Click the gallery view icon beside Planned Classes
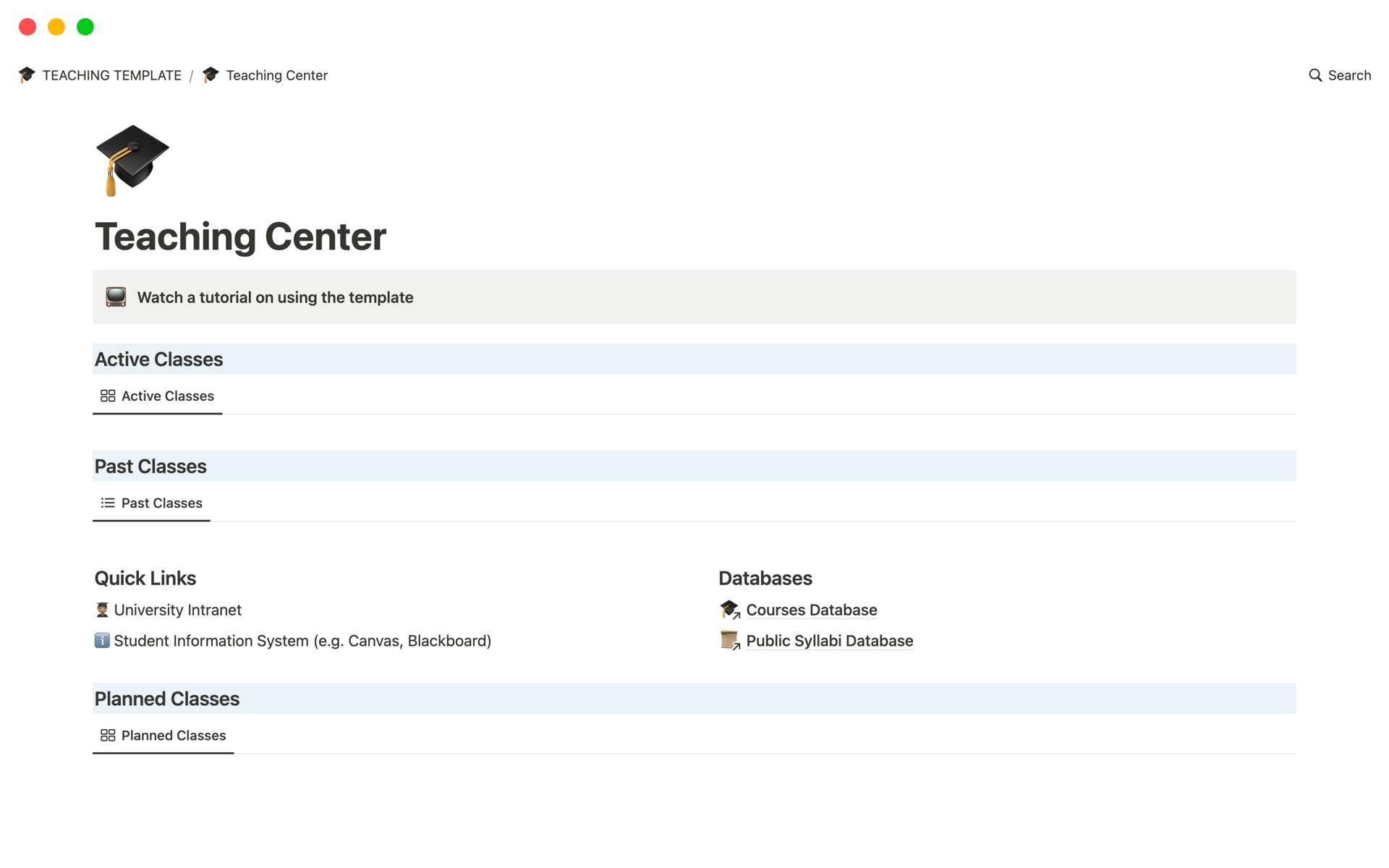 pyautogui.click(x=107, y=735)
